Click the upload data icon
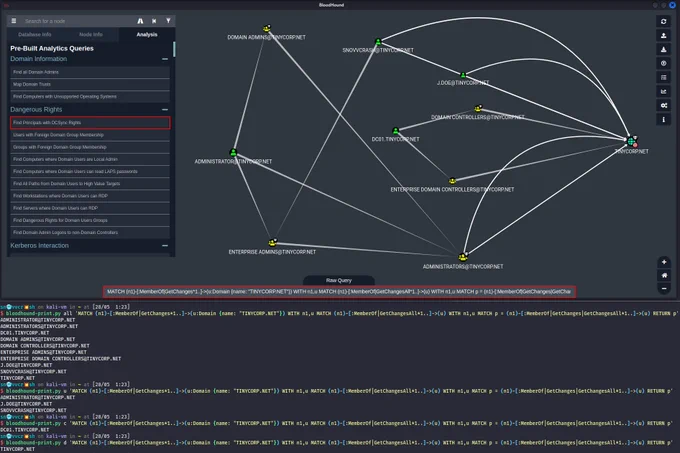The width and height of the screenshot is (680, 453). coord(664,63)
